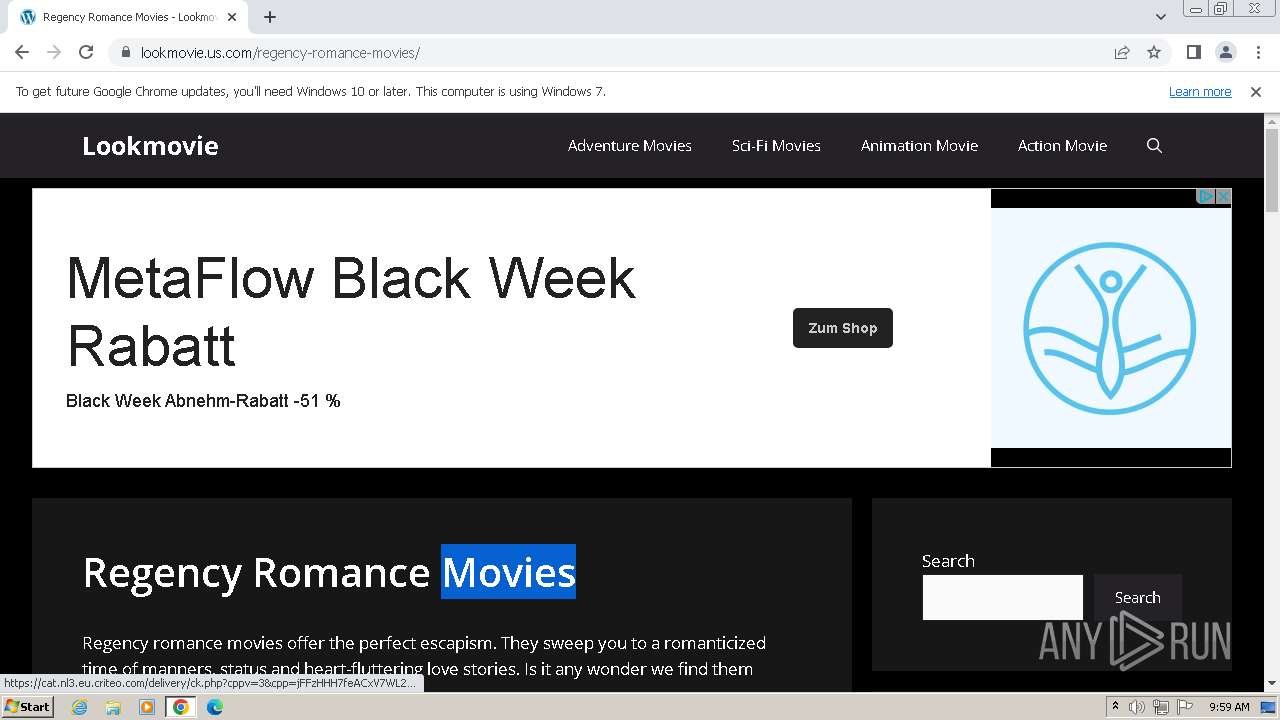This screenshot has height=720, width=1280.
Task: Show hidden system tray icons
Action: [1115, 707]
